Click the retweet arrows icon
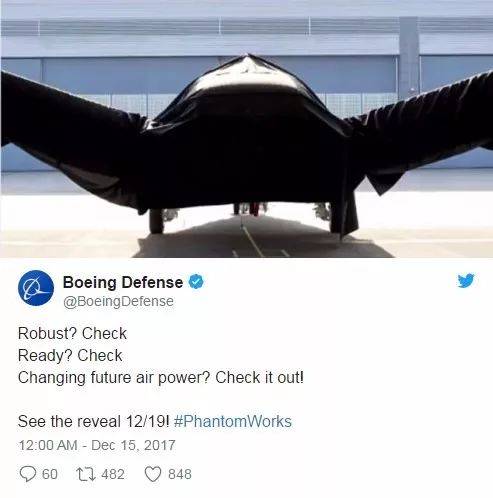Image resolution: width=493 pixels, height=498 pixels. point(86,474)
